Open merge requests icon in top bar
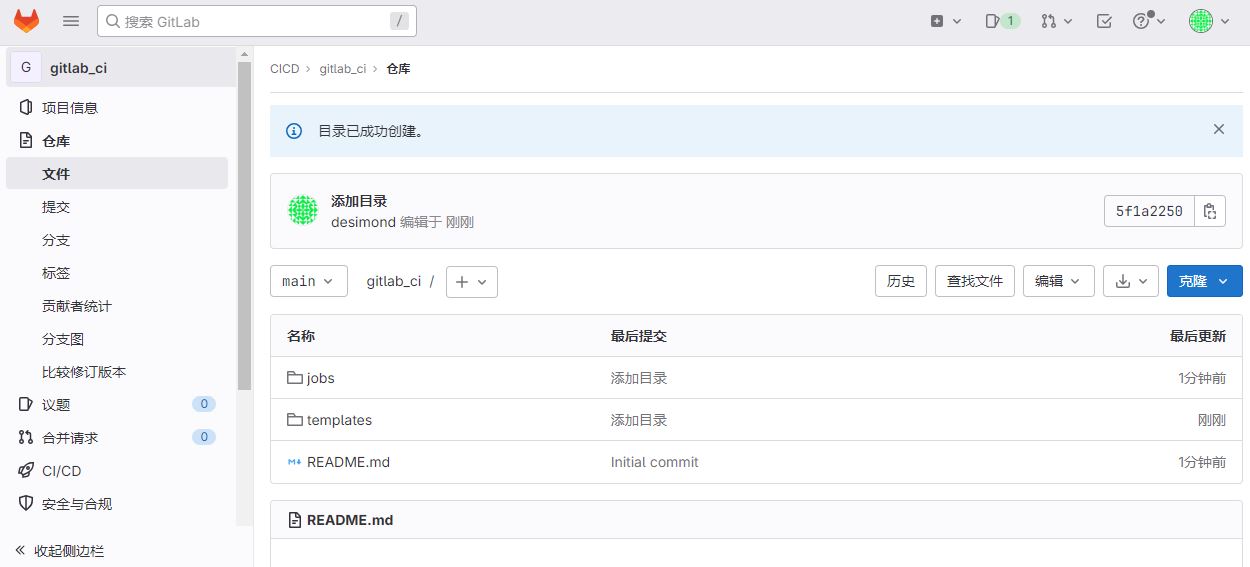The height and width of the screenshot is (567, 1250). tap(1056, 21)
